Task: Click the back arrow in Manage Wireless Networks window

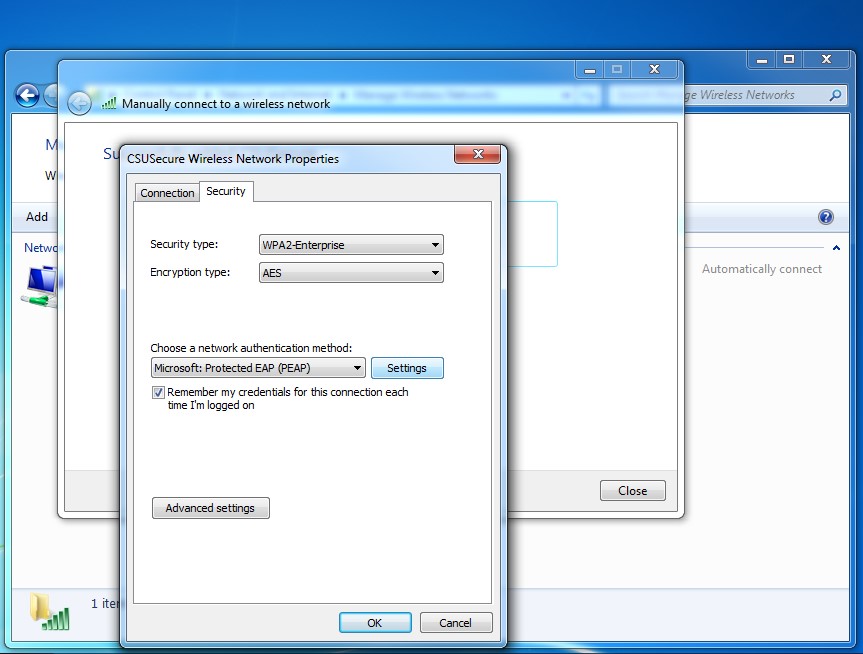Action: click(x=28, y=95)
